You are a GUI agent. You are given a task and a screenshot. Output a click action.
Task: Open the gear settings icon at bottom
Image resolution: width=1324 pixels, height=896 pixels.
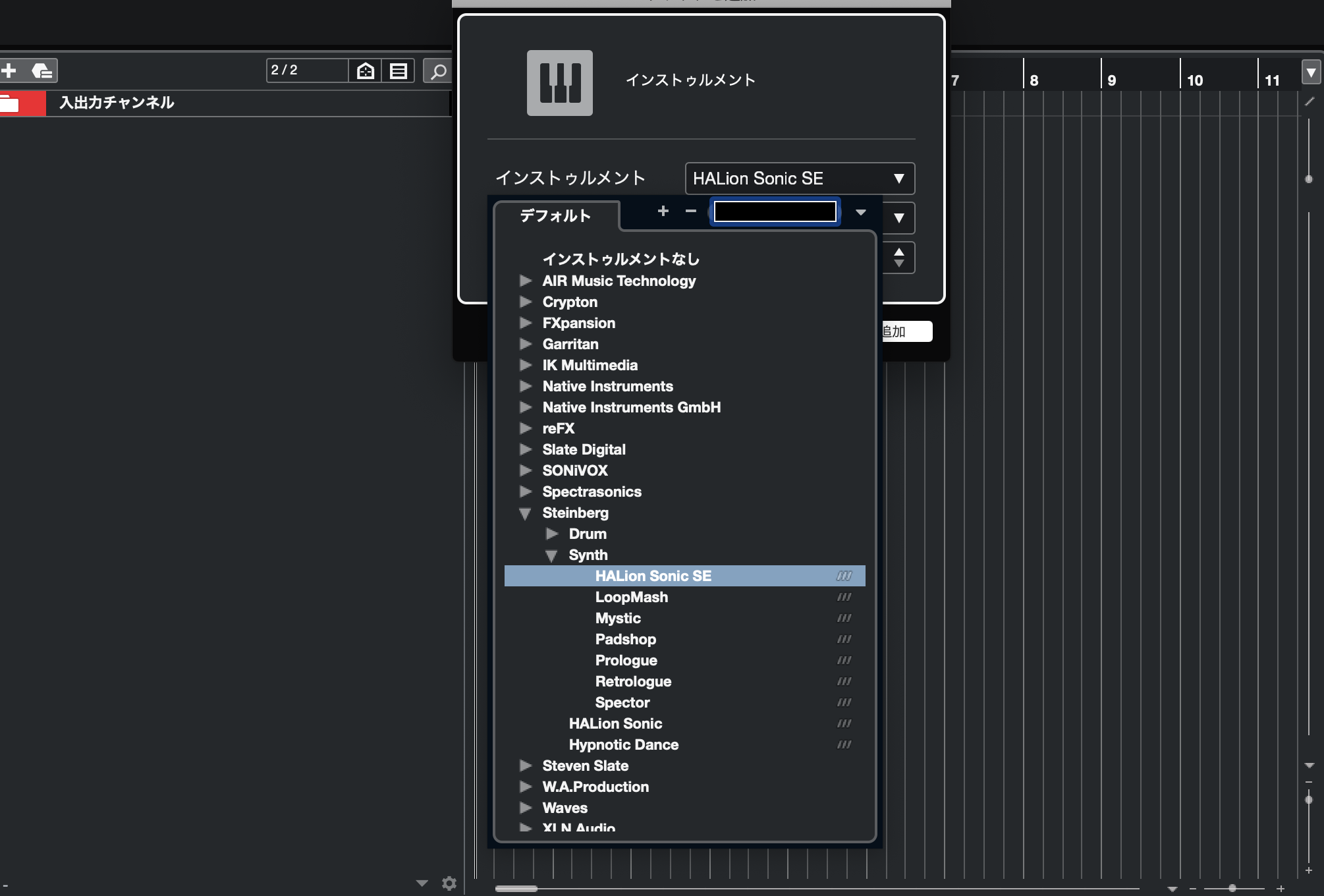pyautogui.click(x=449, y=883)
